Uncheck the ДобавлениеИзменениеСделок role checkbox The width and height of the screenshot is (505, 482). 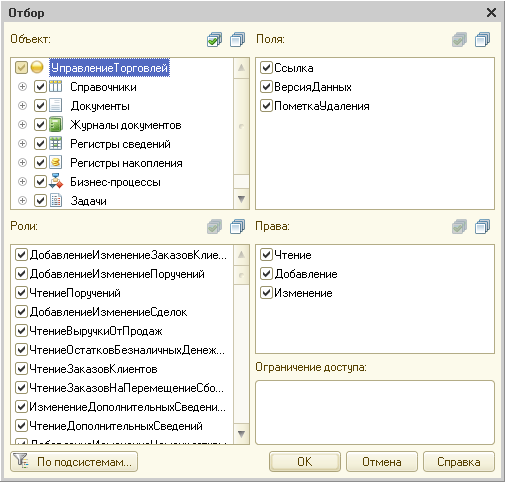pyautogui.click(x=21, y=312)
